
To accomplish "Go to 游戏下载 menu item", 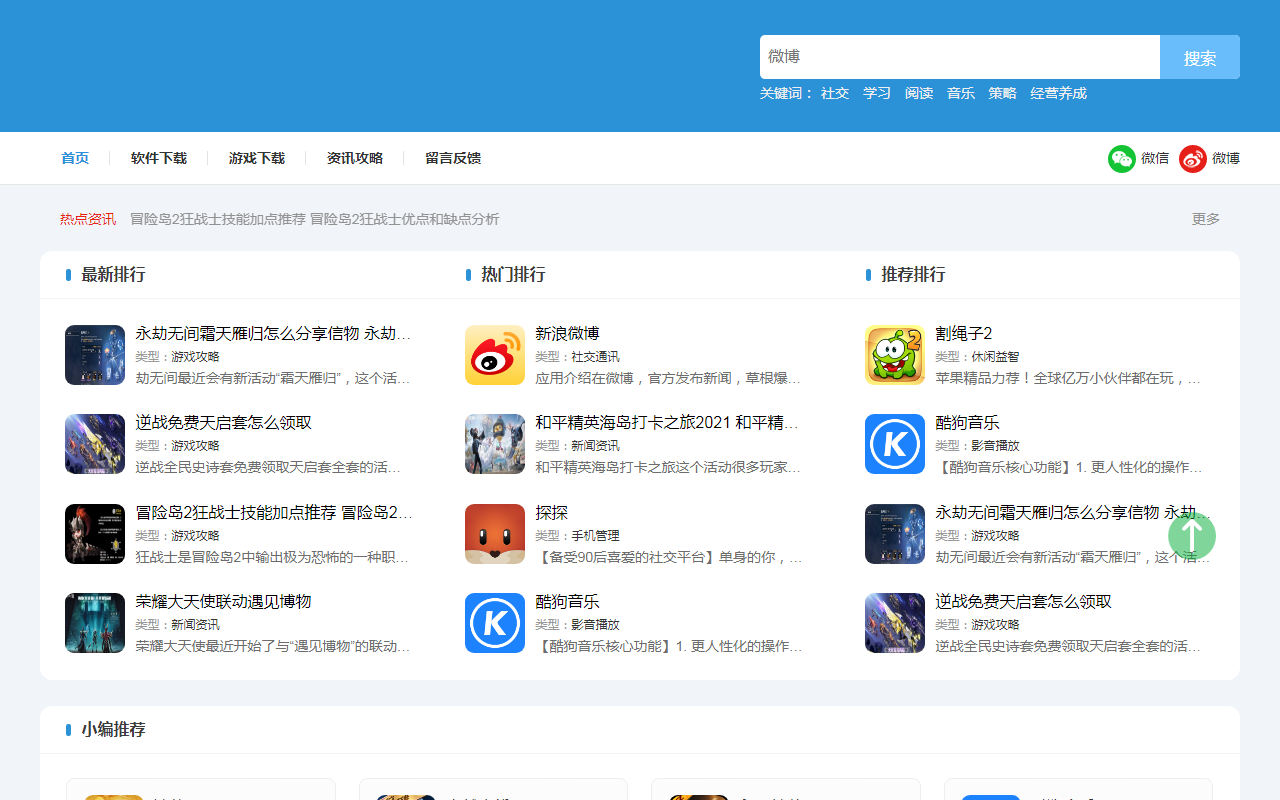I will 257,158.
